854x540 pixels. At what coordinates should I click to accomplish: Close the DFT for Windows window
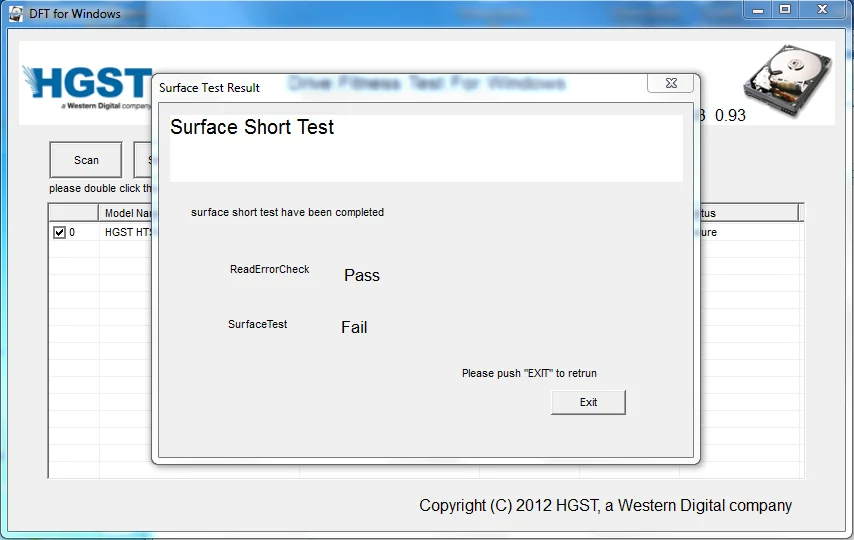[x=822, y=10]
